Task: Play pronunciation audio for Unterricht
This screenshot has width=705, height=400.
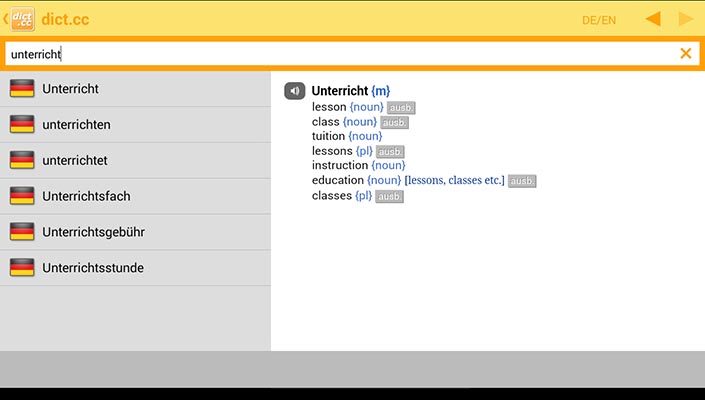Action: 294,91
